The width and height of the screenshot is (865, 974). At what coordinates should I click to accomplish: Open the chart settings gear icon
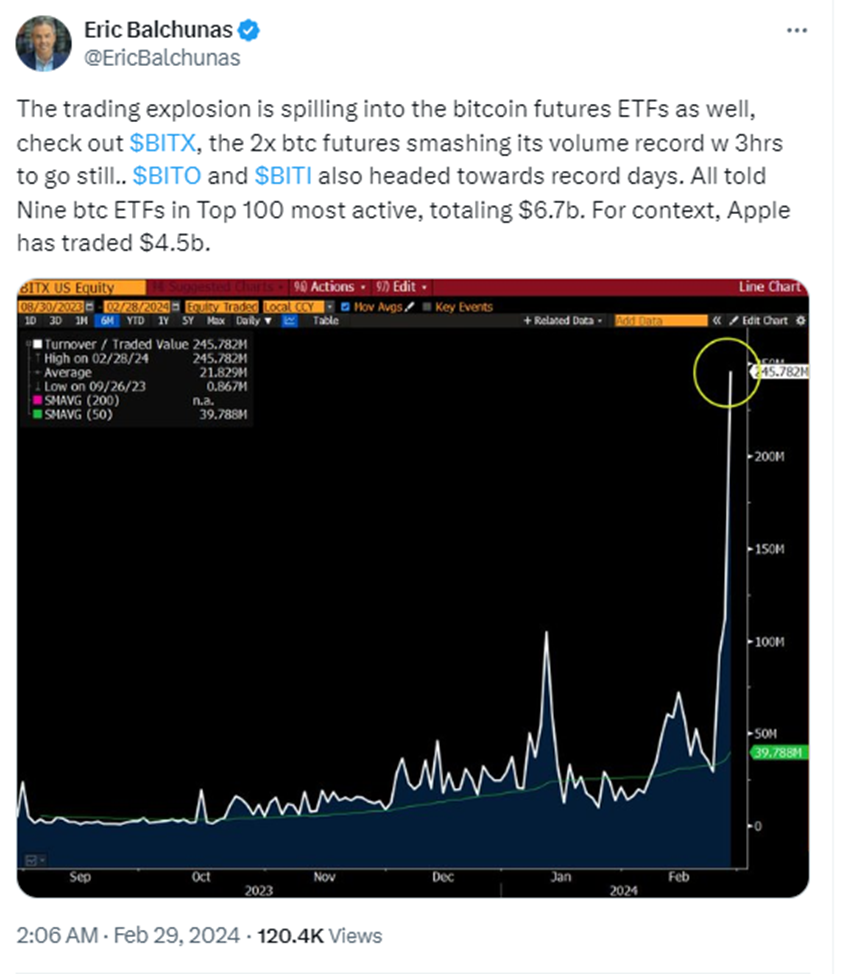click(x=799, y=321)
